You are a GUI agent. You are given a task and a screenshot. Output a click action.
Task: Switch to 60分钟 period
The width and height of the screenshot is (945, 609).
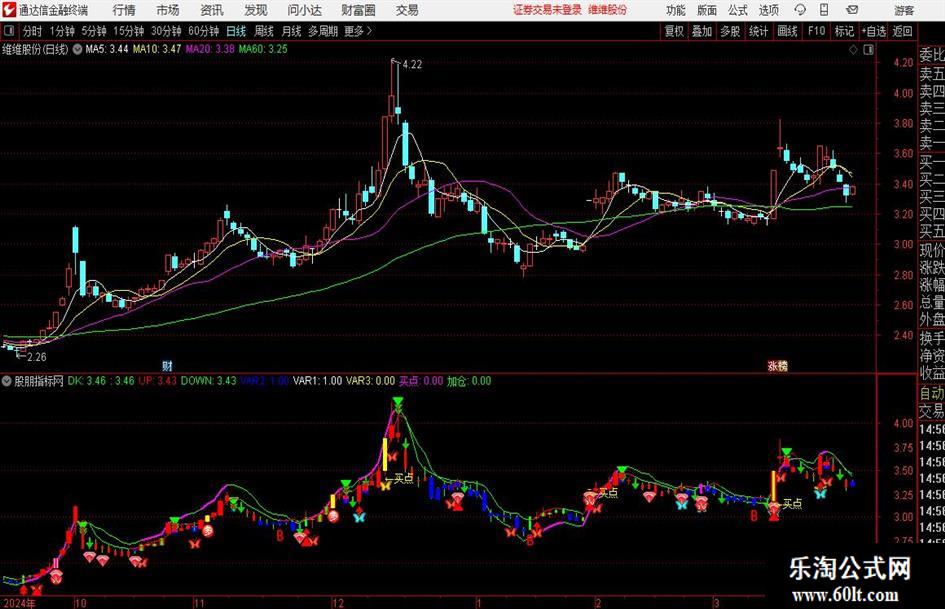203,31
